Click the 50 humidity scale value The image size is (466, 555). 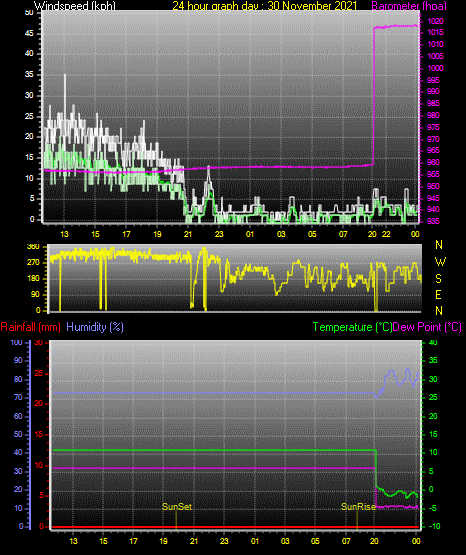[18, 434]
